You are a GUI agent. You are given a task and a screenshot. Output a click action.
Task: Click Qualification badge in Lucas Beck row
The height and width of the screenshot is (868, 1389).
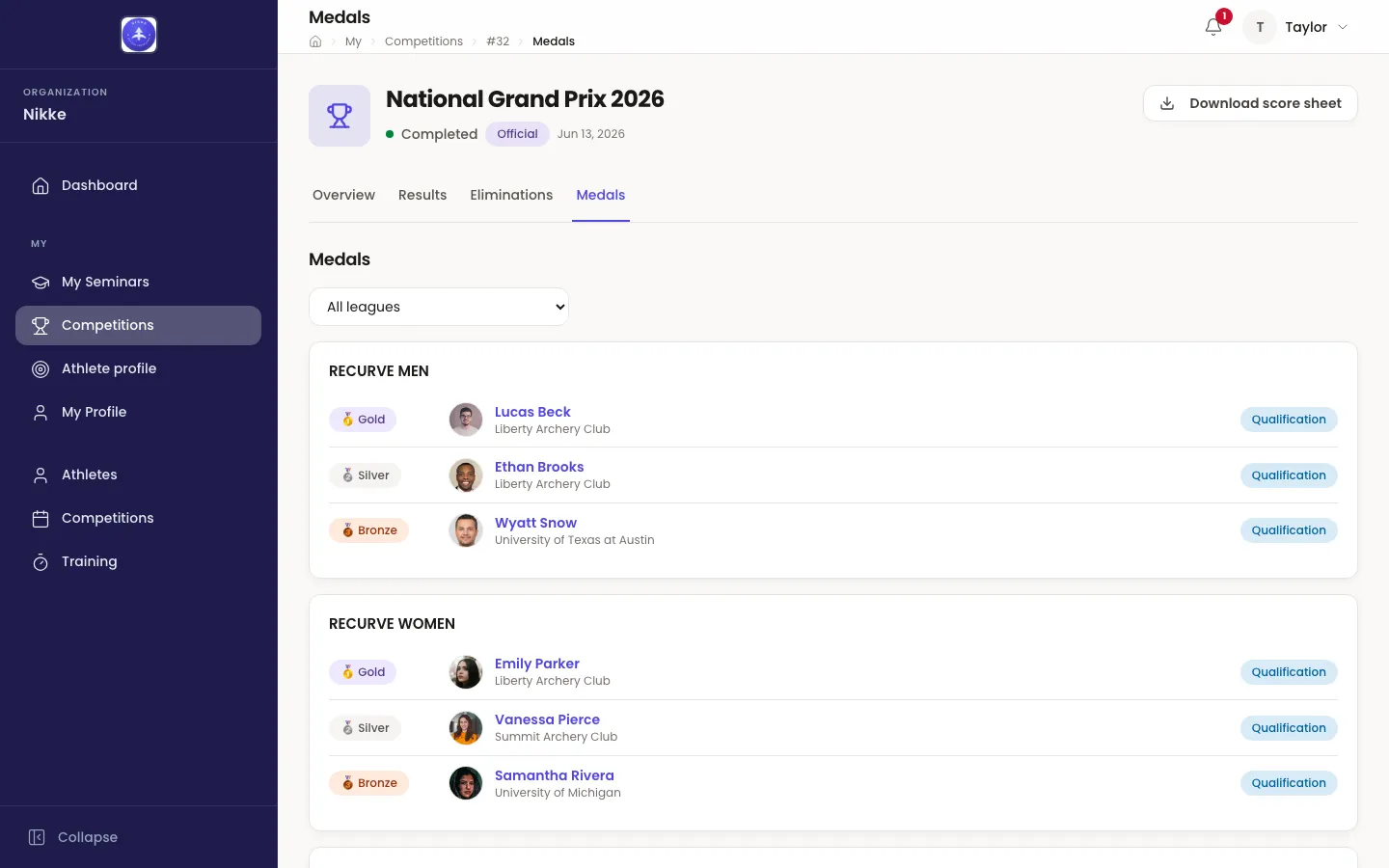pos(1289,420)
